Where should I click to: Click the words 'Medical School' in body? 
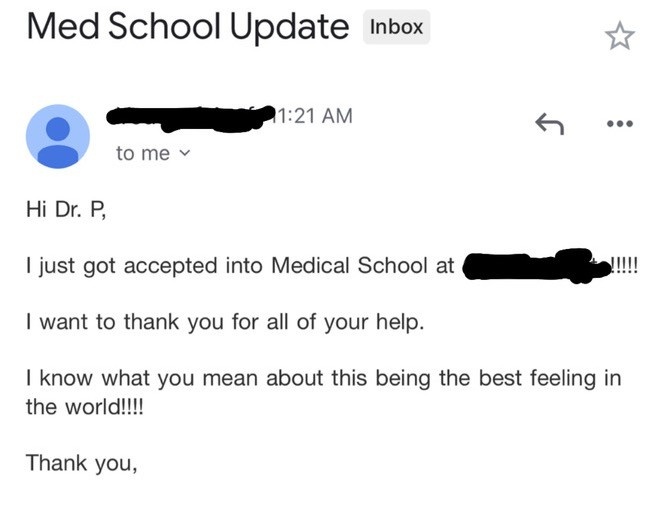pos(349,266)
